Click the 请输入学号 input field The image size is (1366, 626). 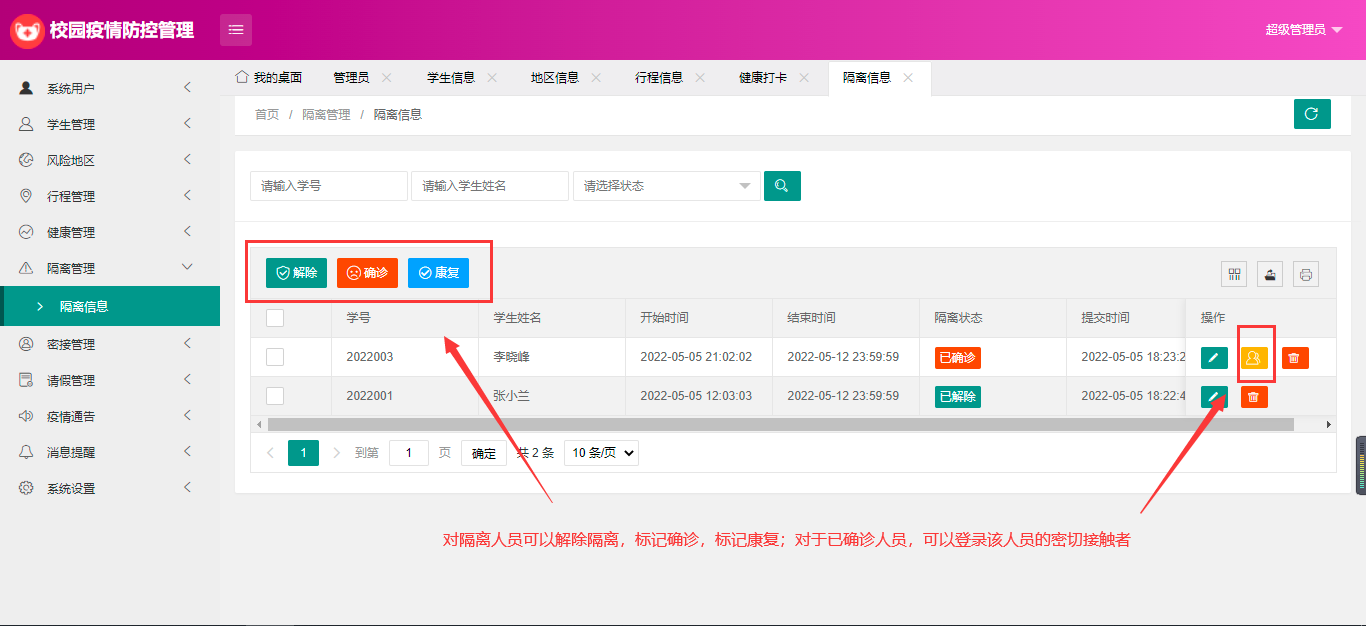[x=329, y=186]
